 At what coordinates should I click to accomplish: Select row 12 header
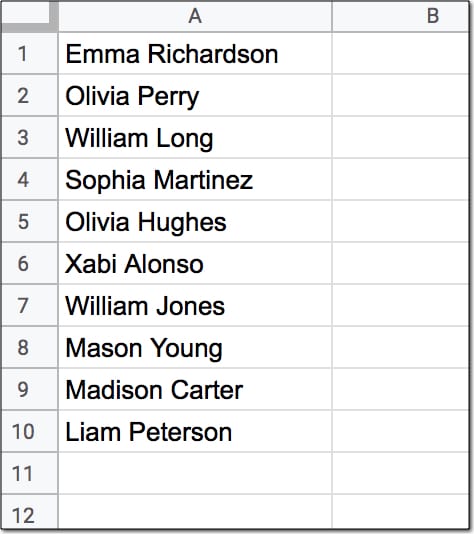tap(29, 512)
